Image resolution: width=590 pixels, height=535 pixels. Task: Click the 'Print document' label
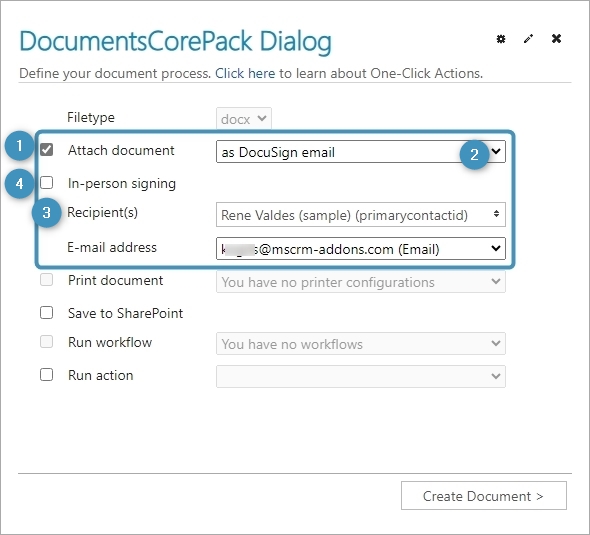tap(116, 281)
